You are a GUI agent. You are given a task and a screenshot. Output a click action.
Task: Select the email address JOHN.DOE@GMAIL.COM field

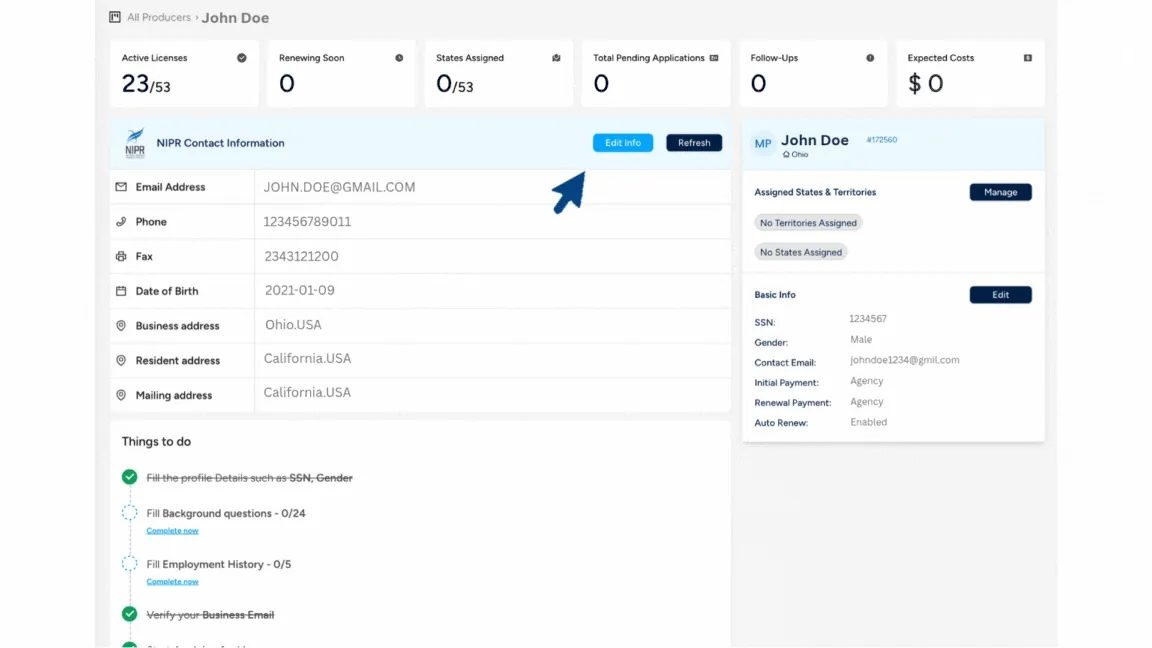(492, 187)
